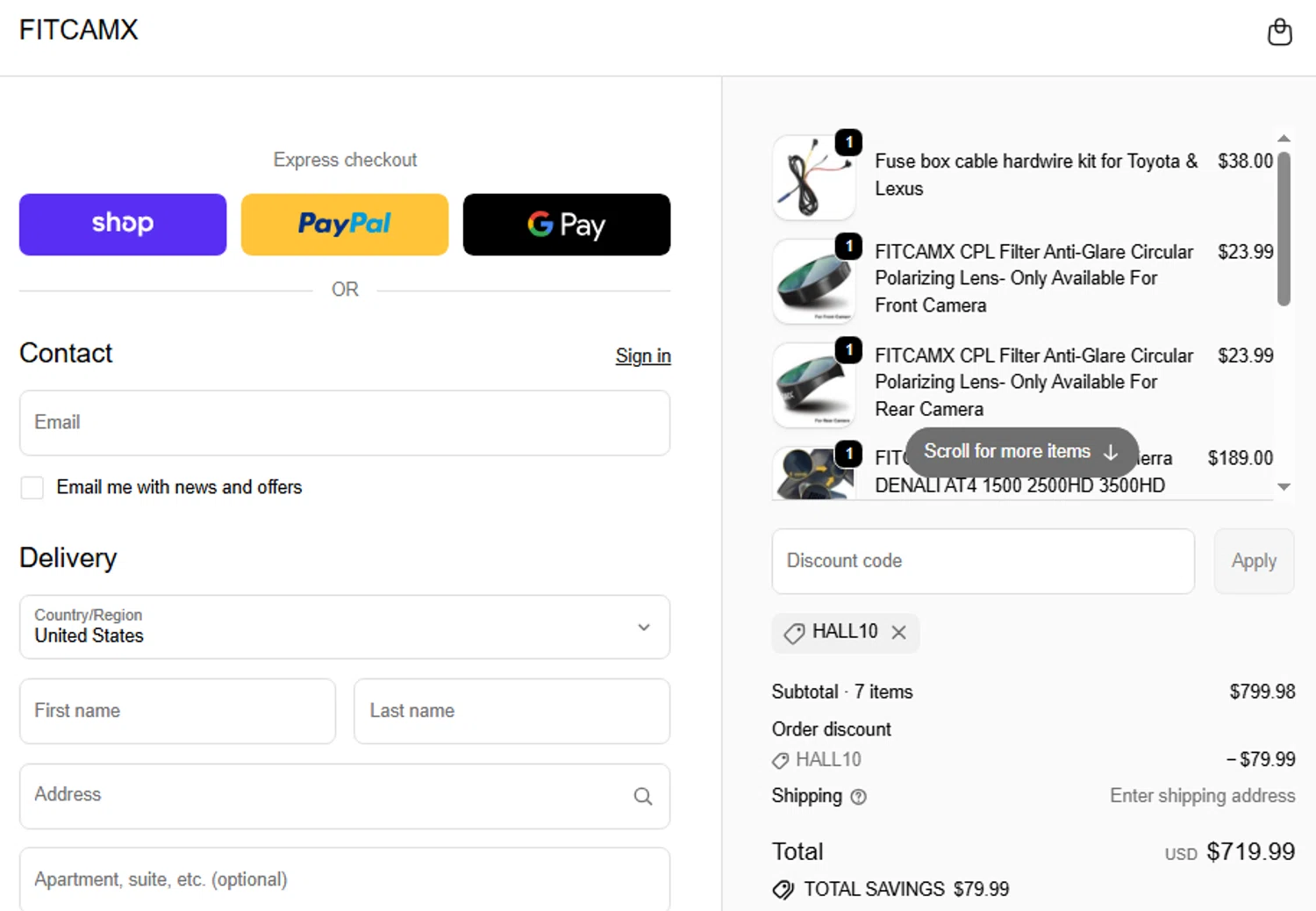Pay with Google Pay button
The height and width of the screenshot is (911, 1316).
point(567,225)
